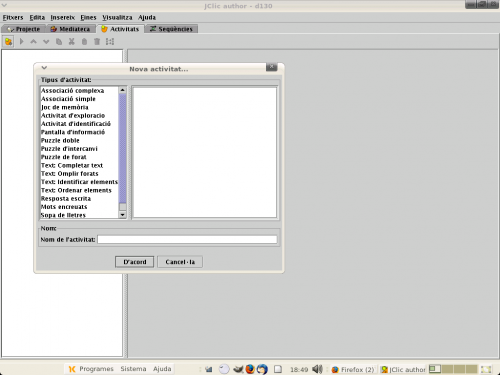Switch to the Projecte tab
The width and height of the screenshot is (500, 375).
pos(24,29)
